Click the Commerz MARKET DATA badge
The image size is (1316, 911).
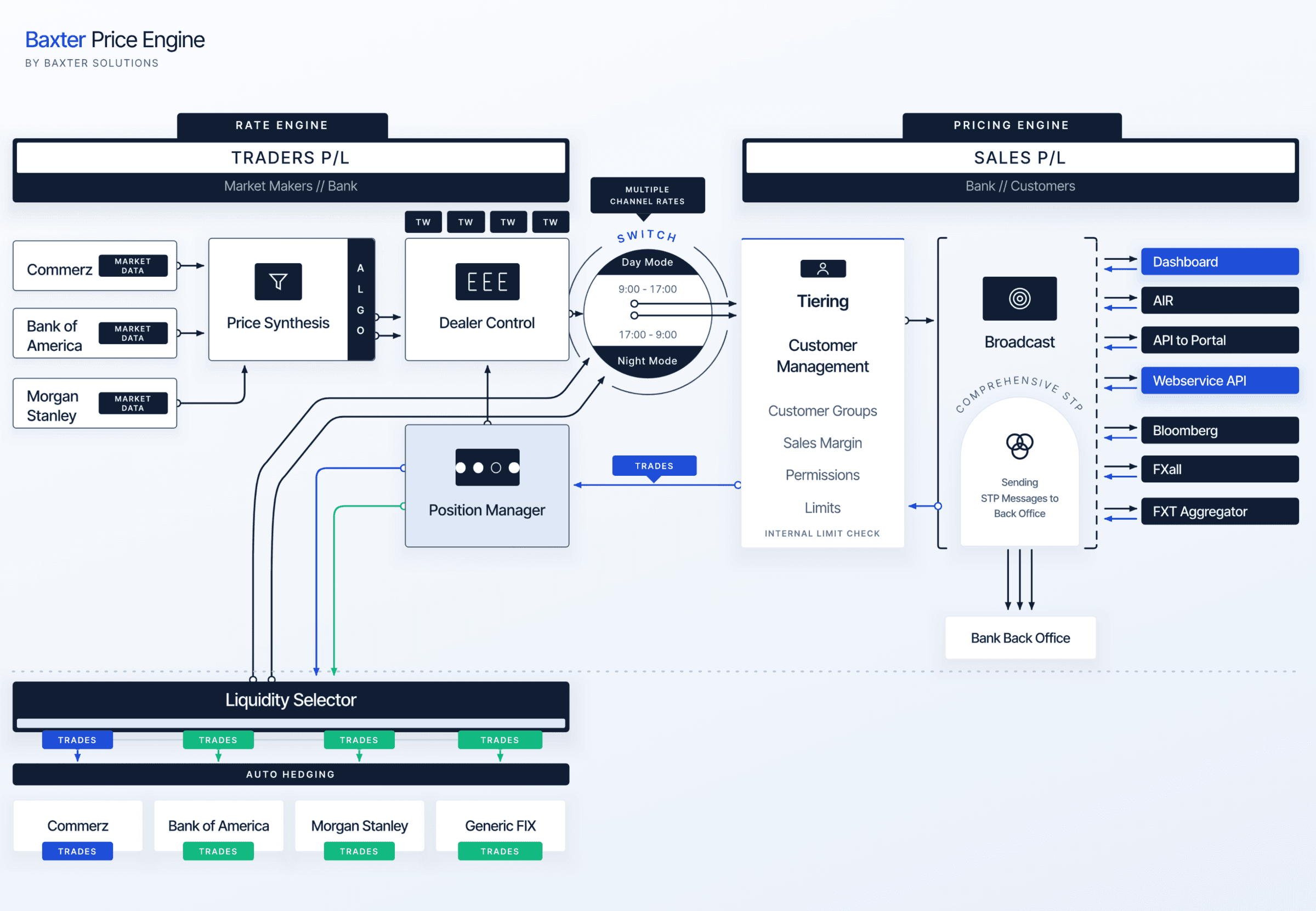point(133,266)
